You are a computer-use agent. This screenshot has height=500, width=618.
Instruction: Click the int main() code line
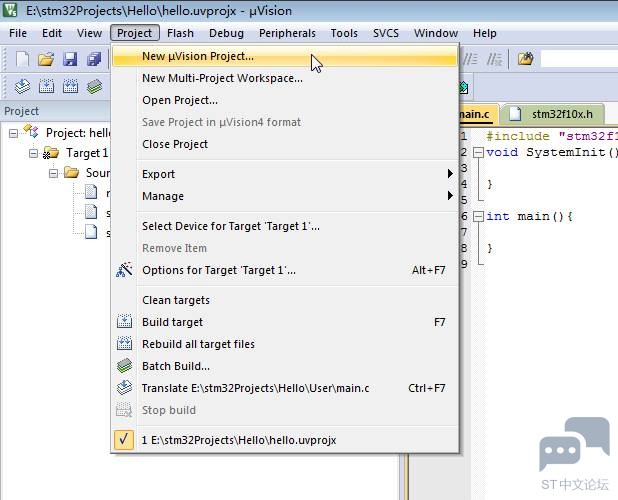tap(529, 216)
